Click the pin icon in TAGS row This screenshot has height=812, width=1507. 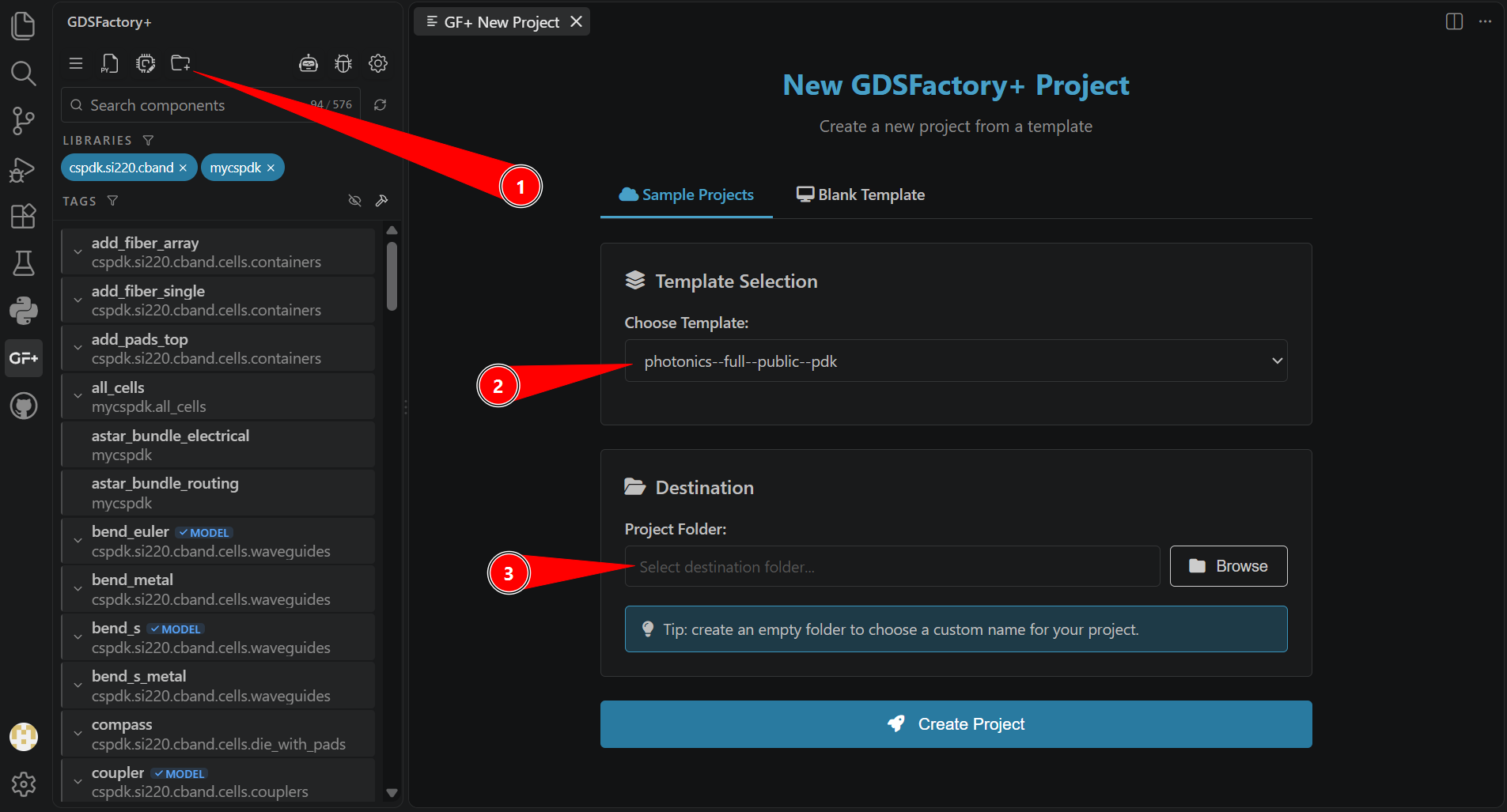381,201
